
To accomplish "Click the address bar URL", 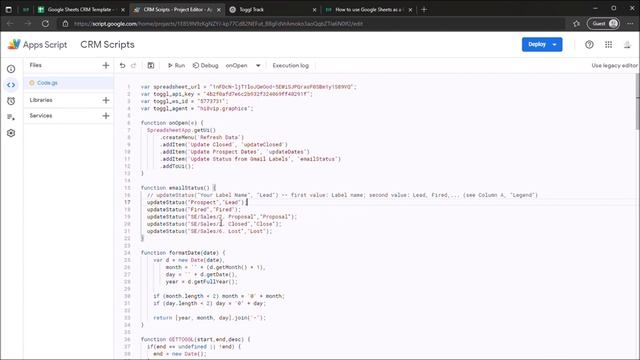I will pyautogui.click(x=218, y=24).
